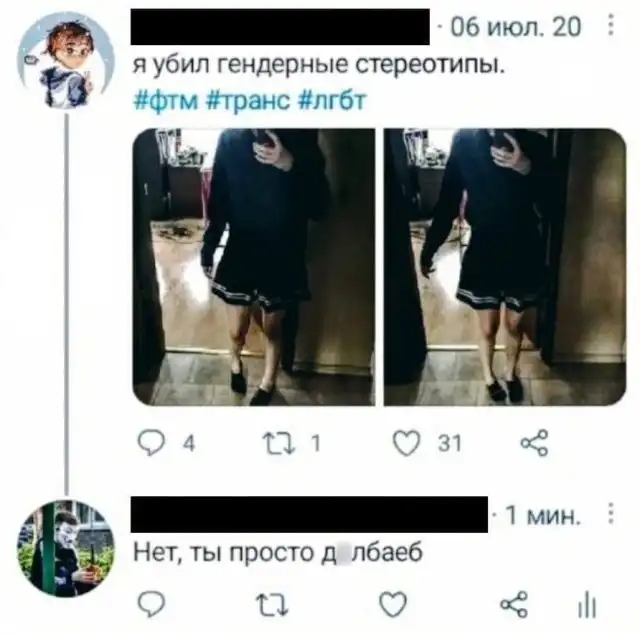Screen dimensions: 640x634
Task: Open the #лгбт hashtag
Action: point(333,100)
